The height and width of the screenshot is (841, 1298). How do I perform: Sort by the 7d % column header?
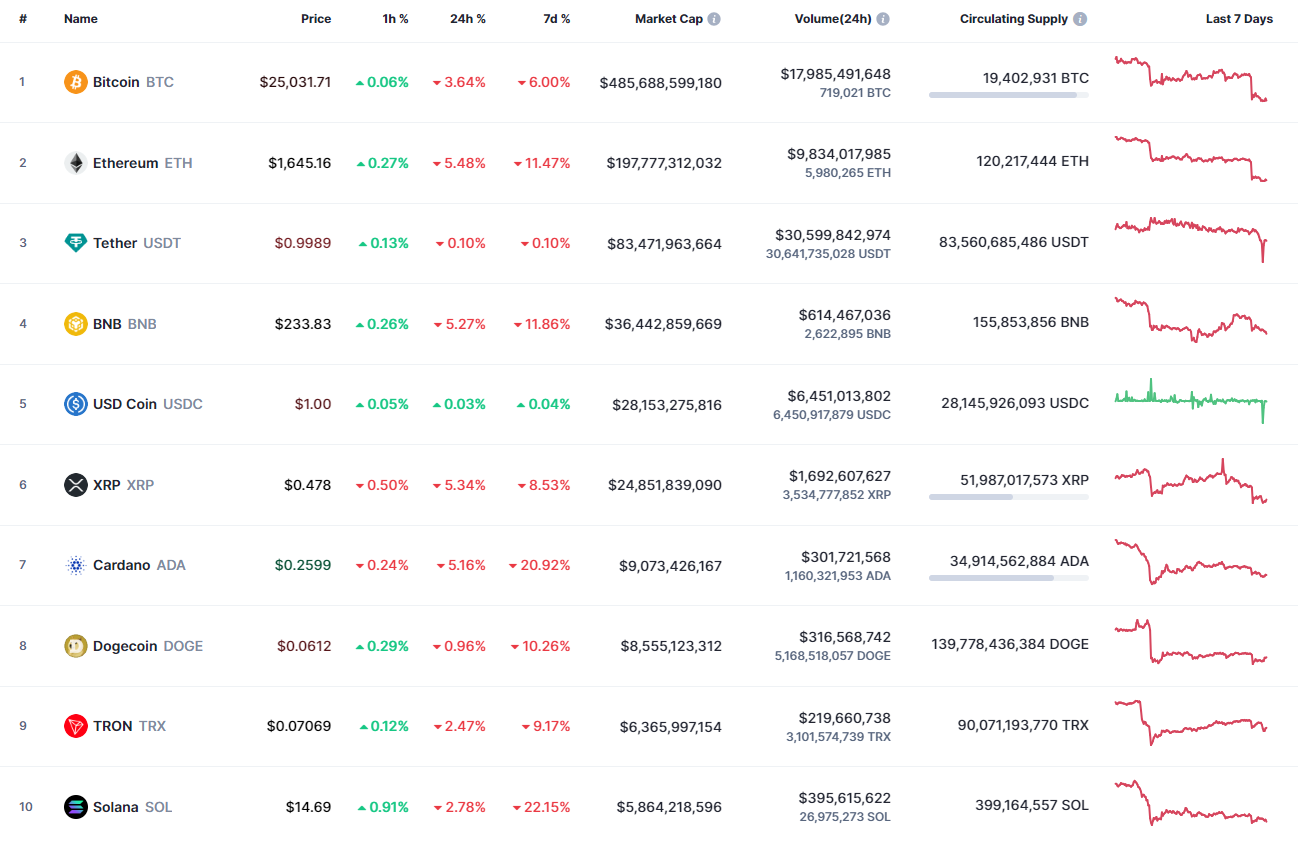pos(556,18)
